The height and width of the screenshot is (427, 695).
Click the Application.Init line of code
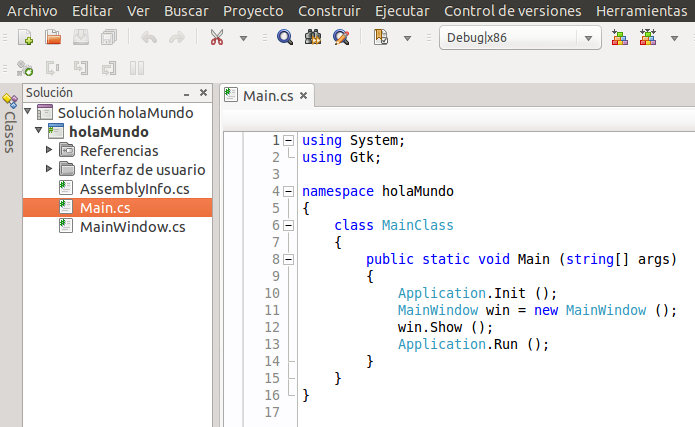click(x=477, y=293)
